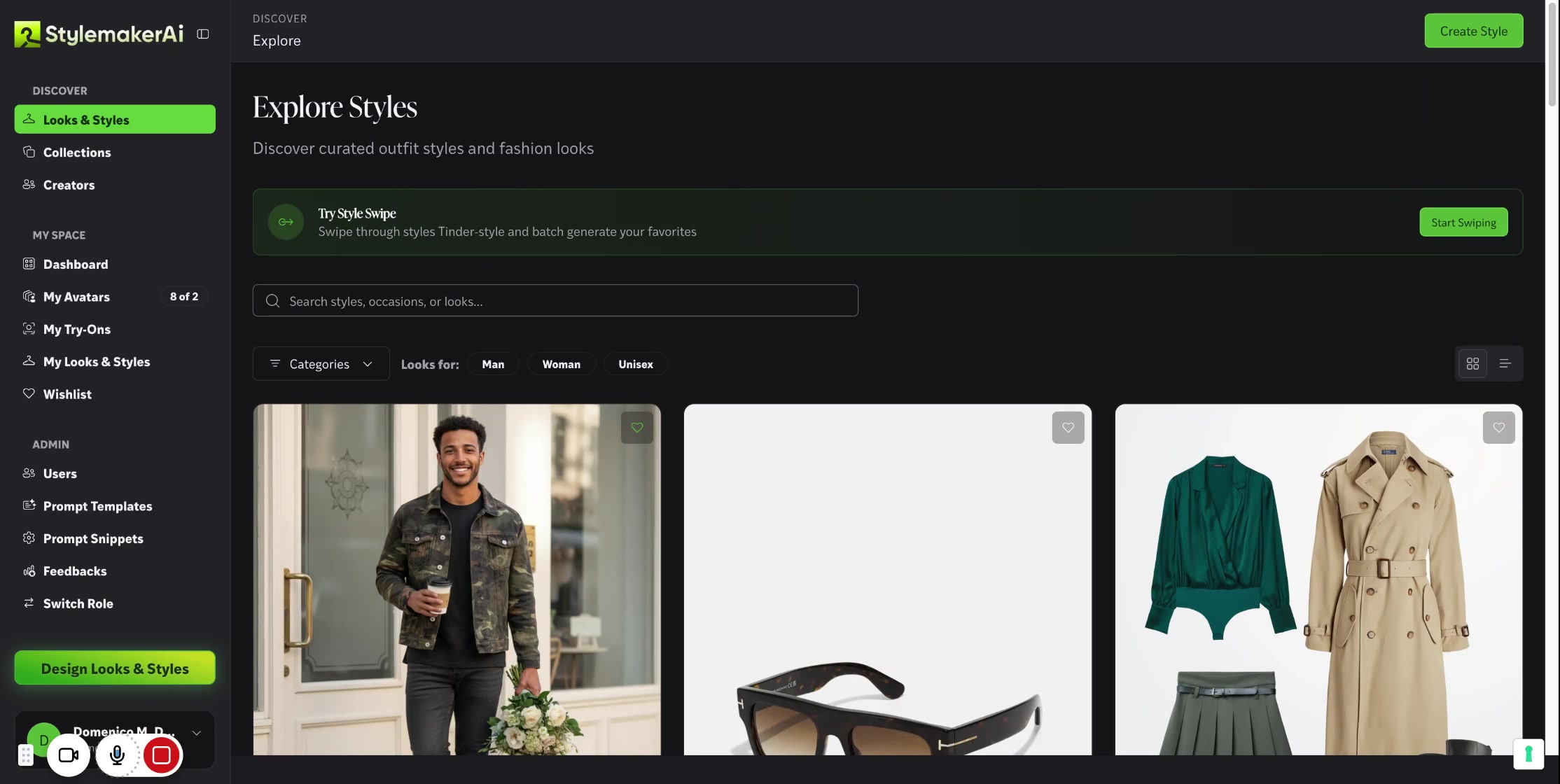Expand the Categories dropdown
Viewport: 1560px width, 784px height.
click(x=321, y=363)
